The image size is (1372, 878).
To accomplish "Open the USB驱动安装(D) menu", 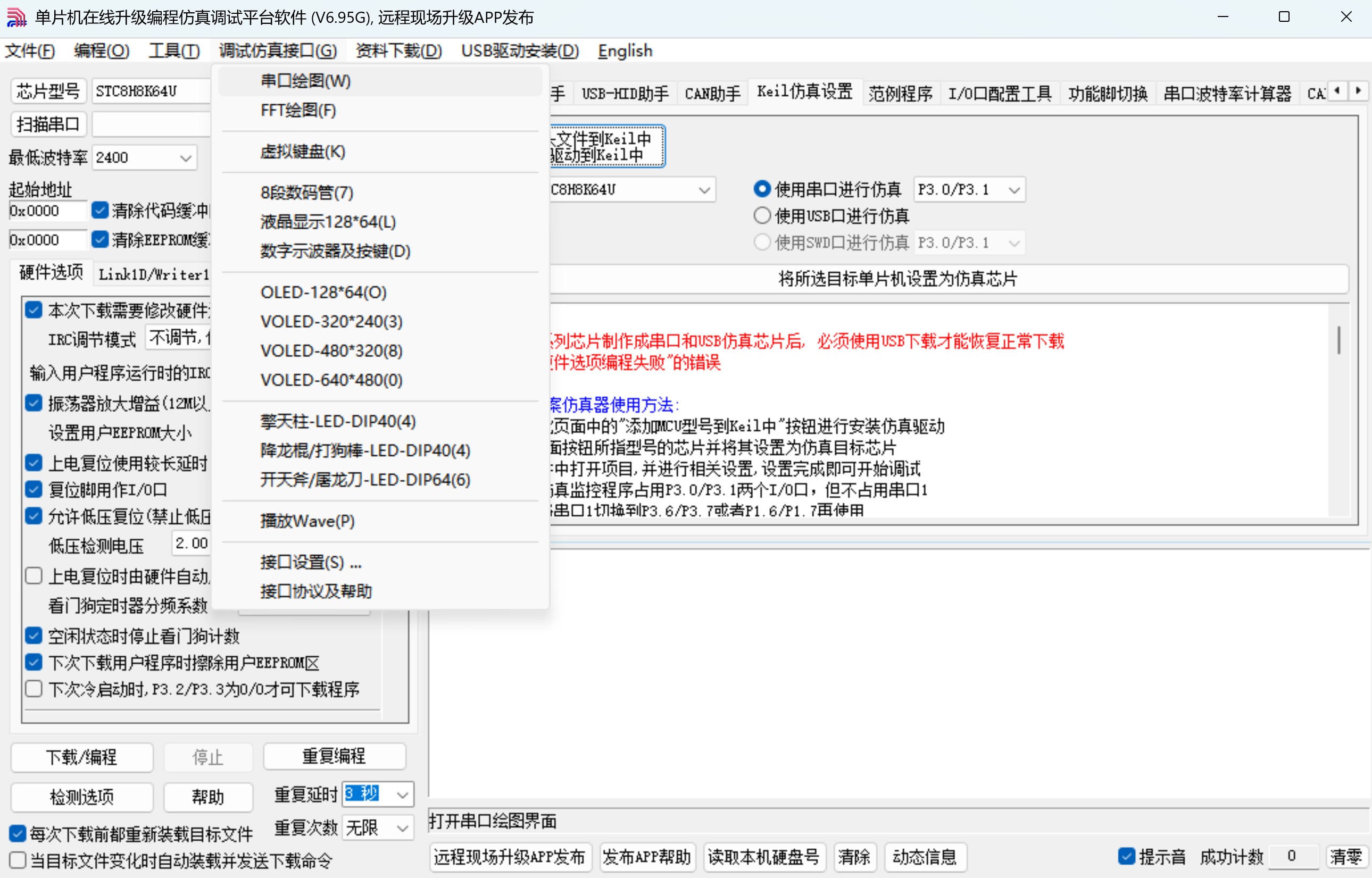I will 520,51.
